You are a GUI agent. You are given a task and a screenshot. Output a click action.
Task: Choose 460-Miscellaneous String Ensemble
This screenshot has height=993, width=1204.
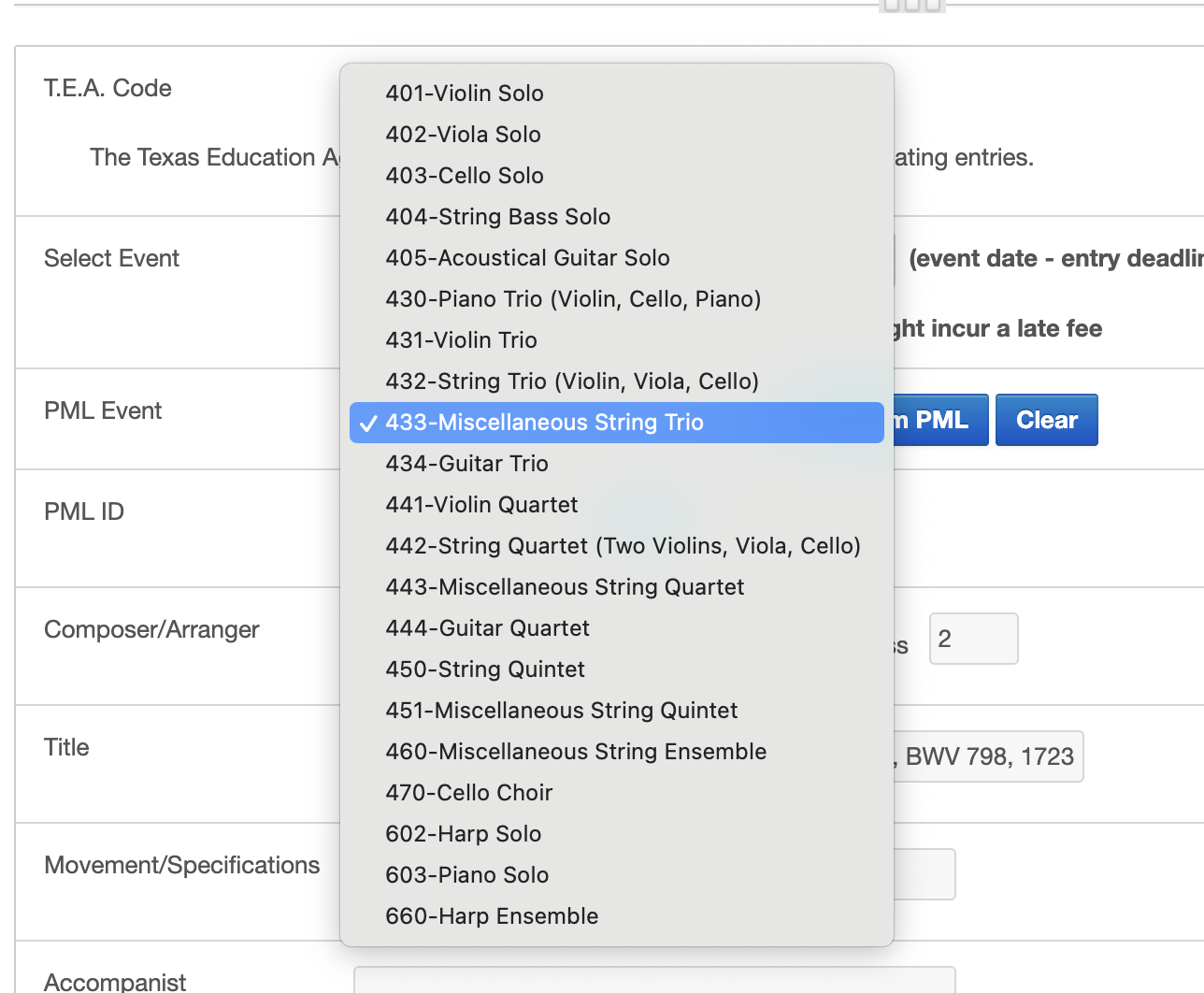(x=576, y=752)
